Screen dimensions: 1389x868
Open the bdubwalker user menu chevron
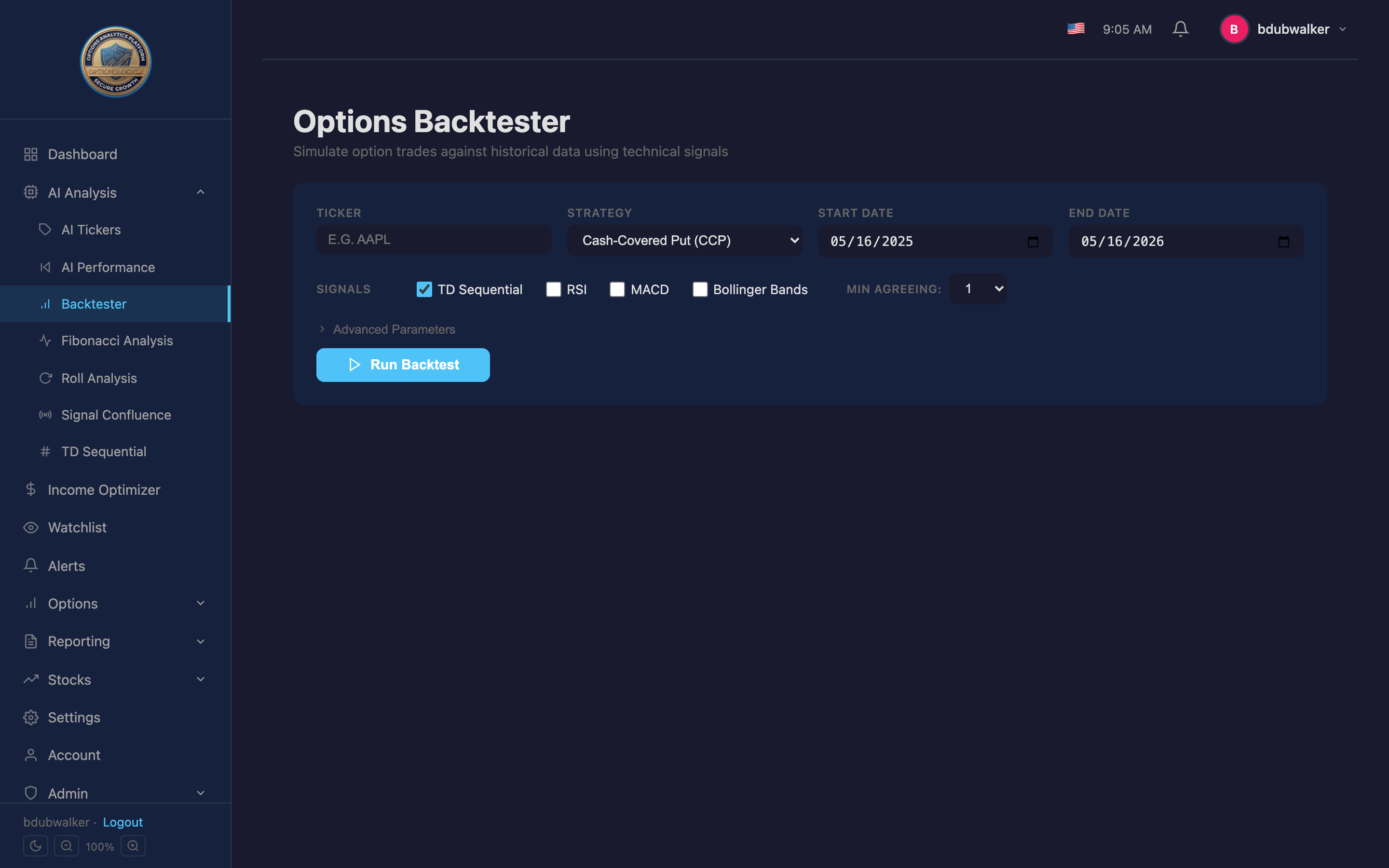coord(1343,29)
